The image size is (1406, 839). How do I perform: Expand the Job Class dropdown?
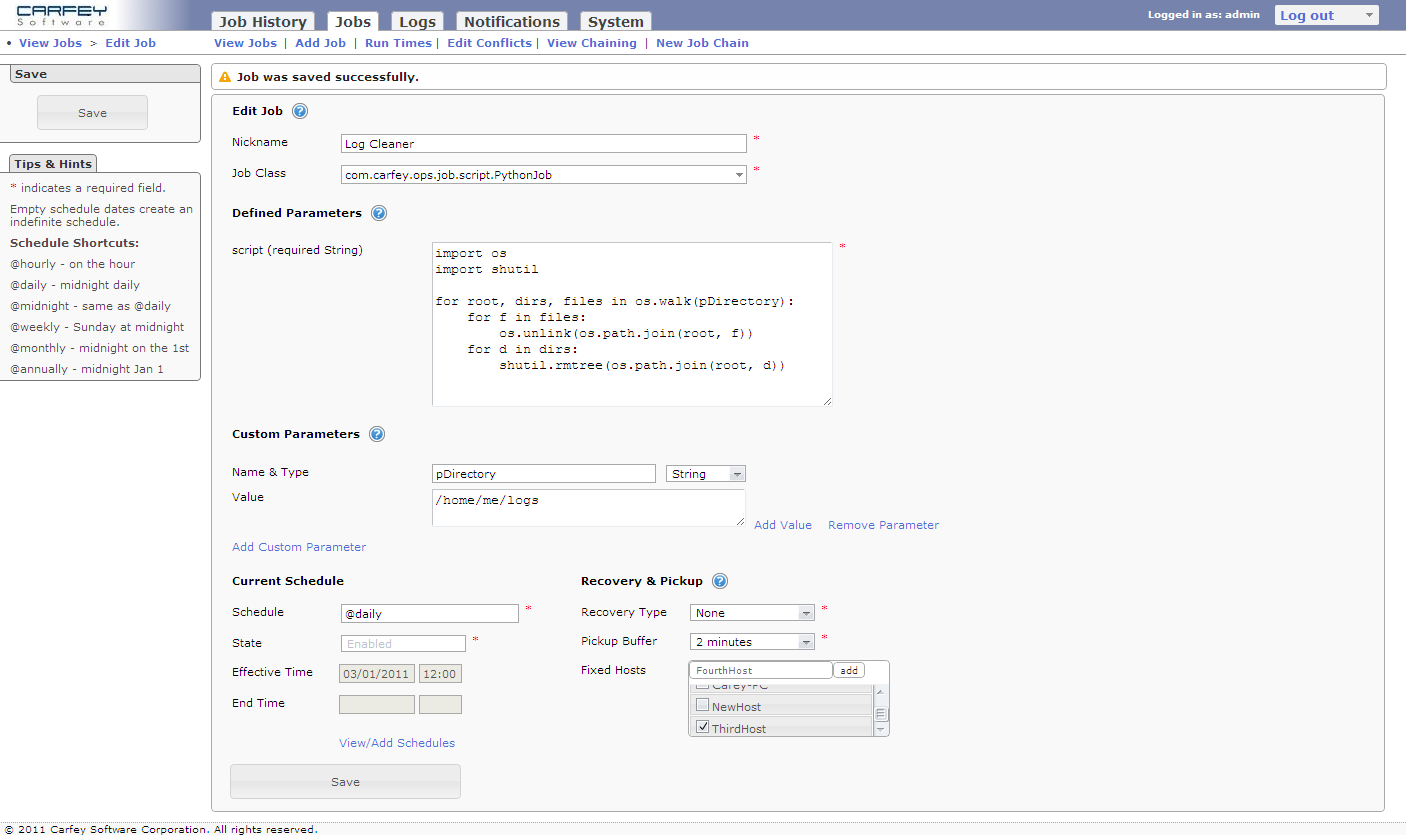pos(543,175)
